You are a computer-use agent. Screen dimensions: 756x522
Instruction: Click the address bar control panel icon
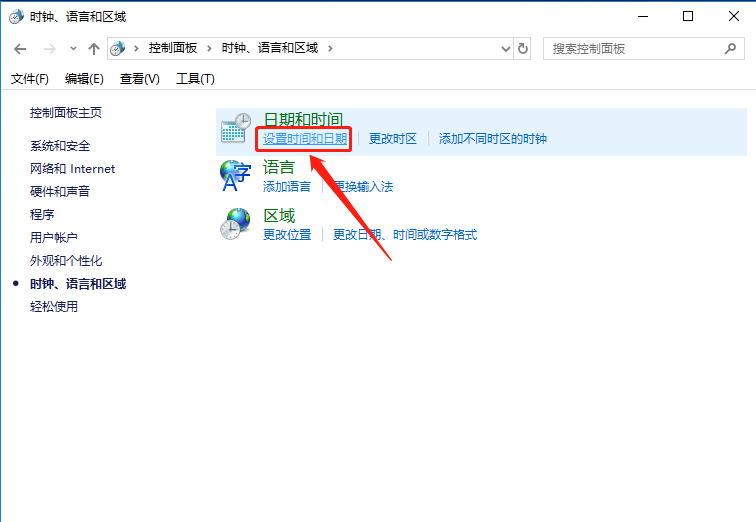[119, 48]
